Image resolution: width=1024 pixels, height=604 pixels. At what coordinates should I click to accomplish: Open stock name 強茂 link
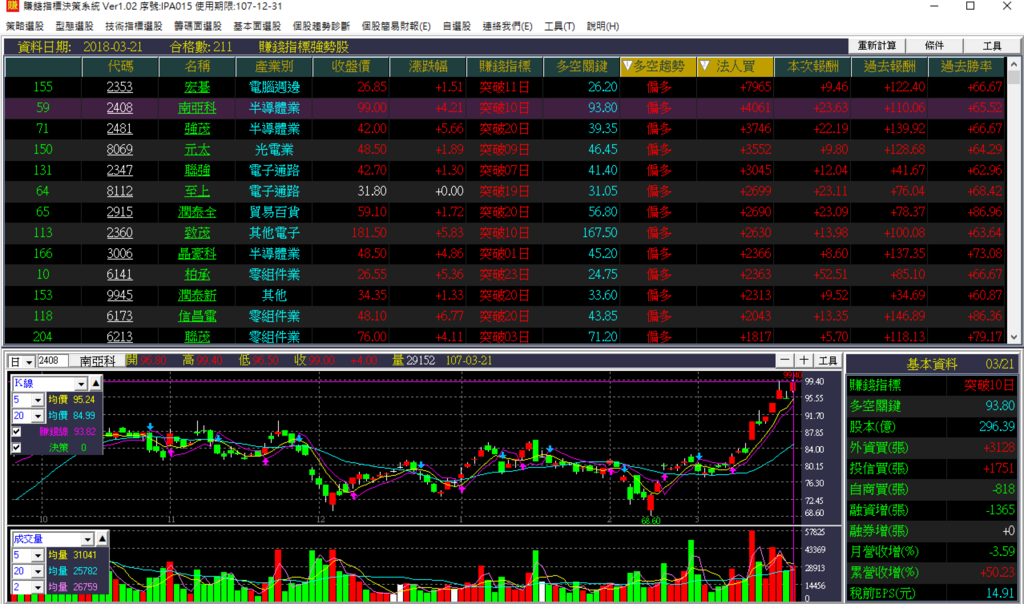coord(197,129)
